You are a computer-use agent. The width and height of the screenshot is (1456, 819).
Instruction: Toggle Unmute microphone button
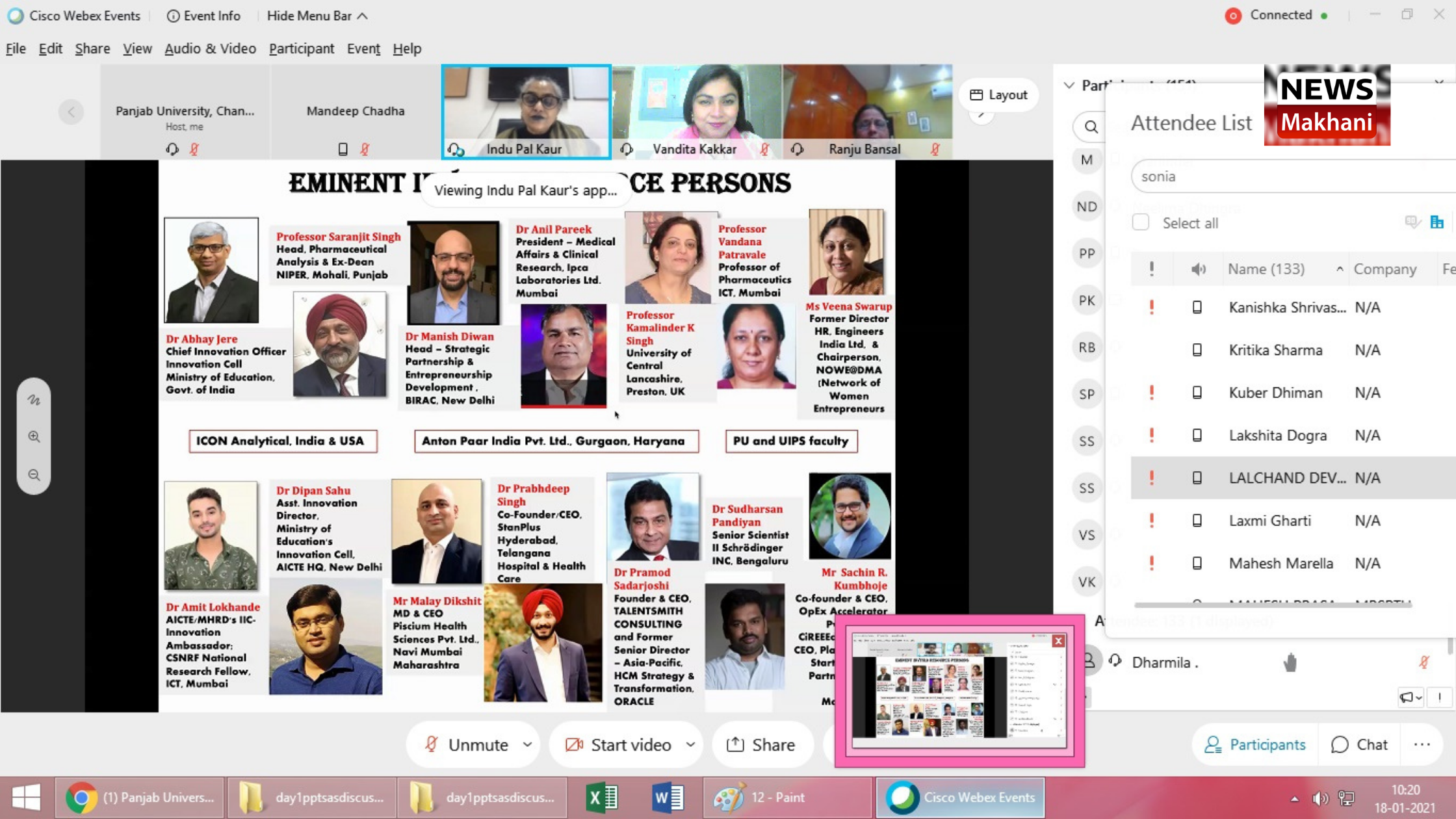467,745
